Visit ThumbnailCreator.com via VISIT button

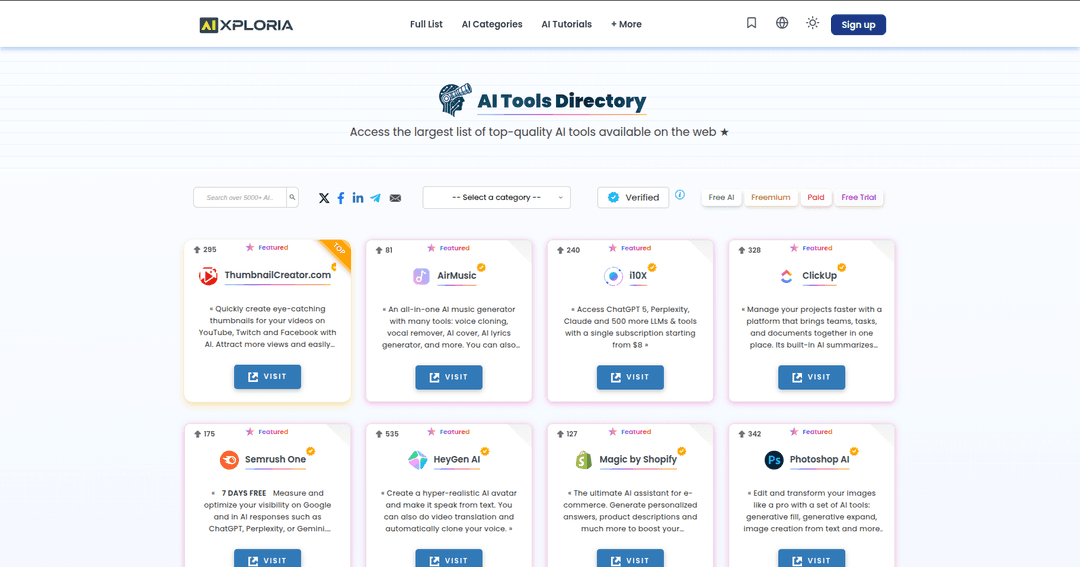tap(267, 377)
